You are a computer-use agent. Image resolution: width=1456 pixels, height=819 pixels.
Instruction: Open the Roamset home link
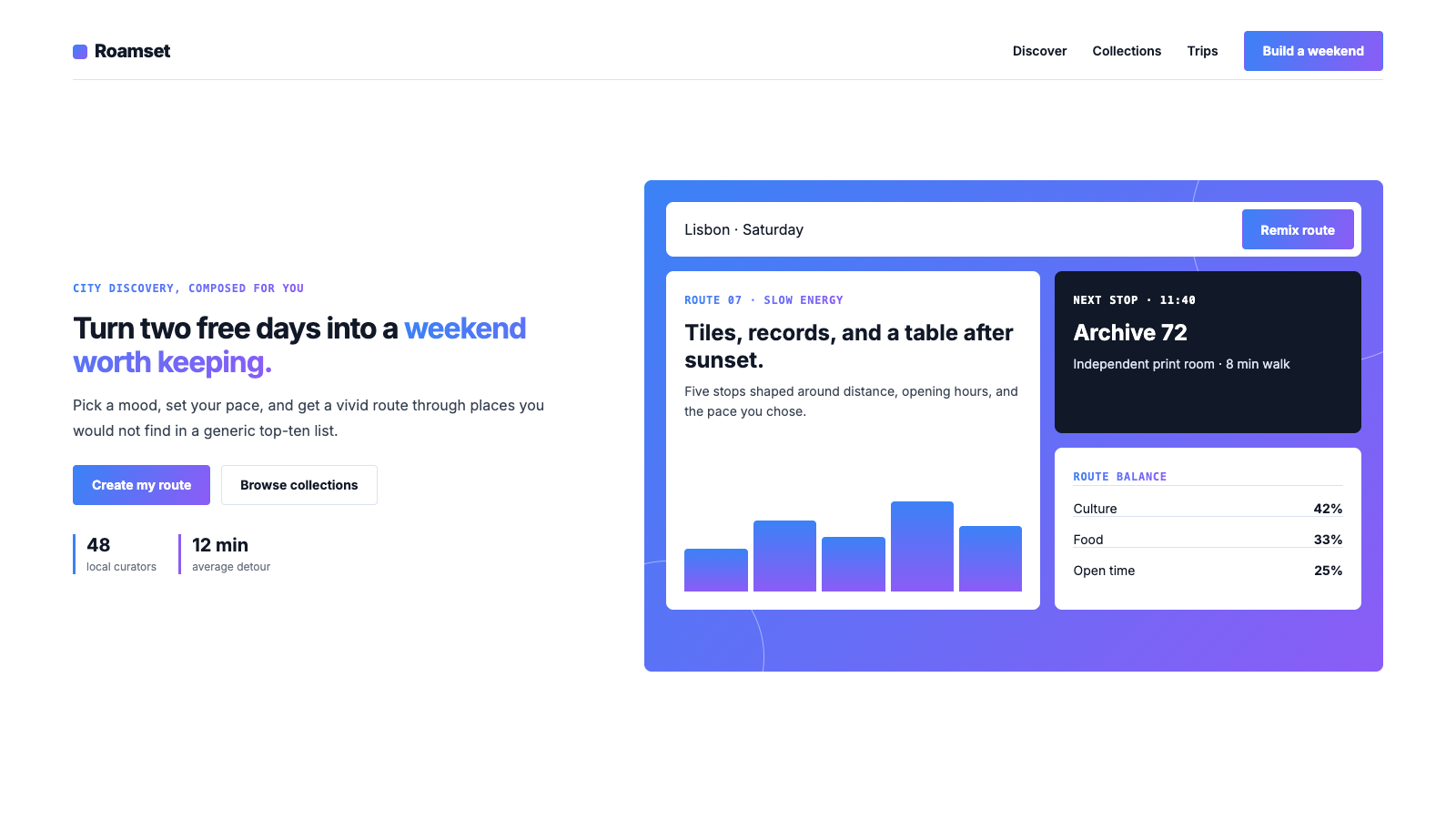point(122,51)
